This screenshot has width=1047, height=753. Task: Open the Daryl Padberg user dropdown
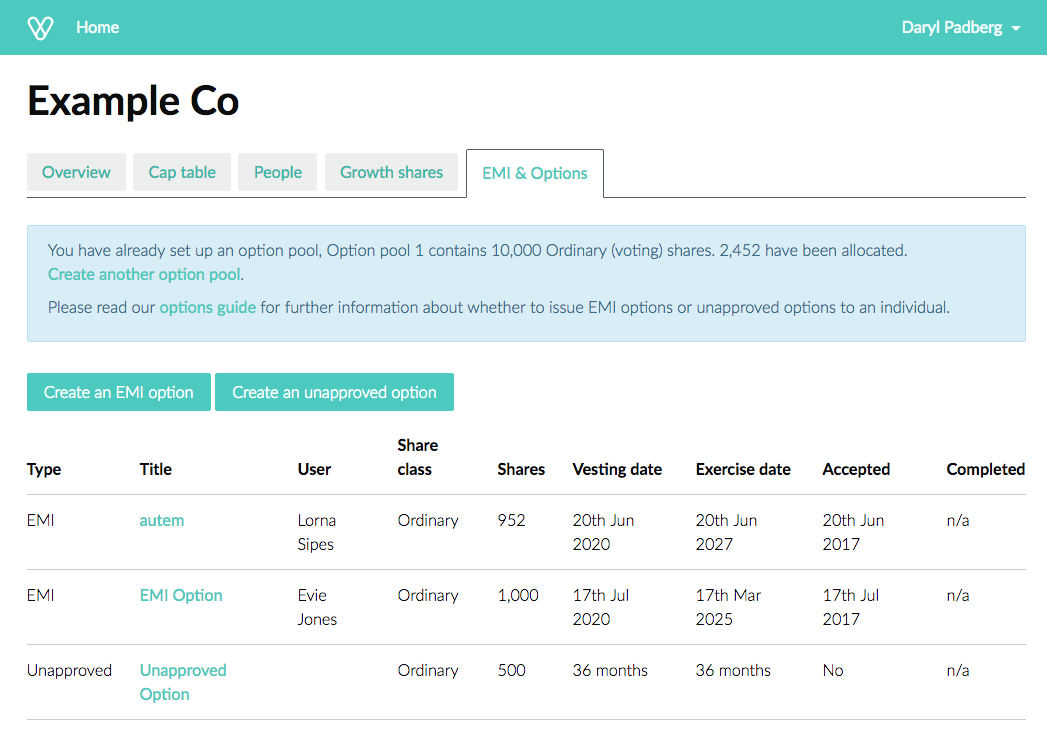click(x=960, y=28)
